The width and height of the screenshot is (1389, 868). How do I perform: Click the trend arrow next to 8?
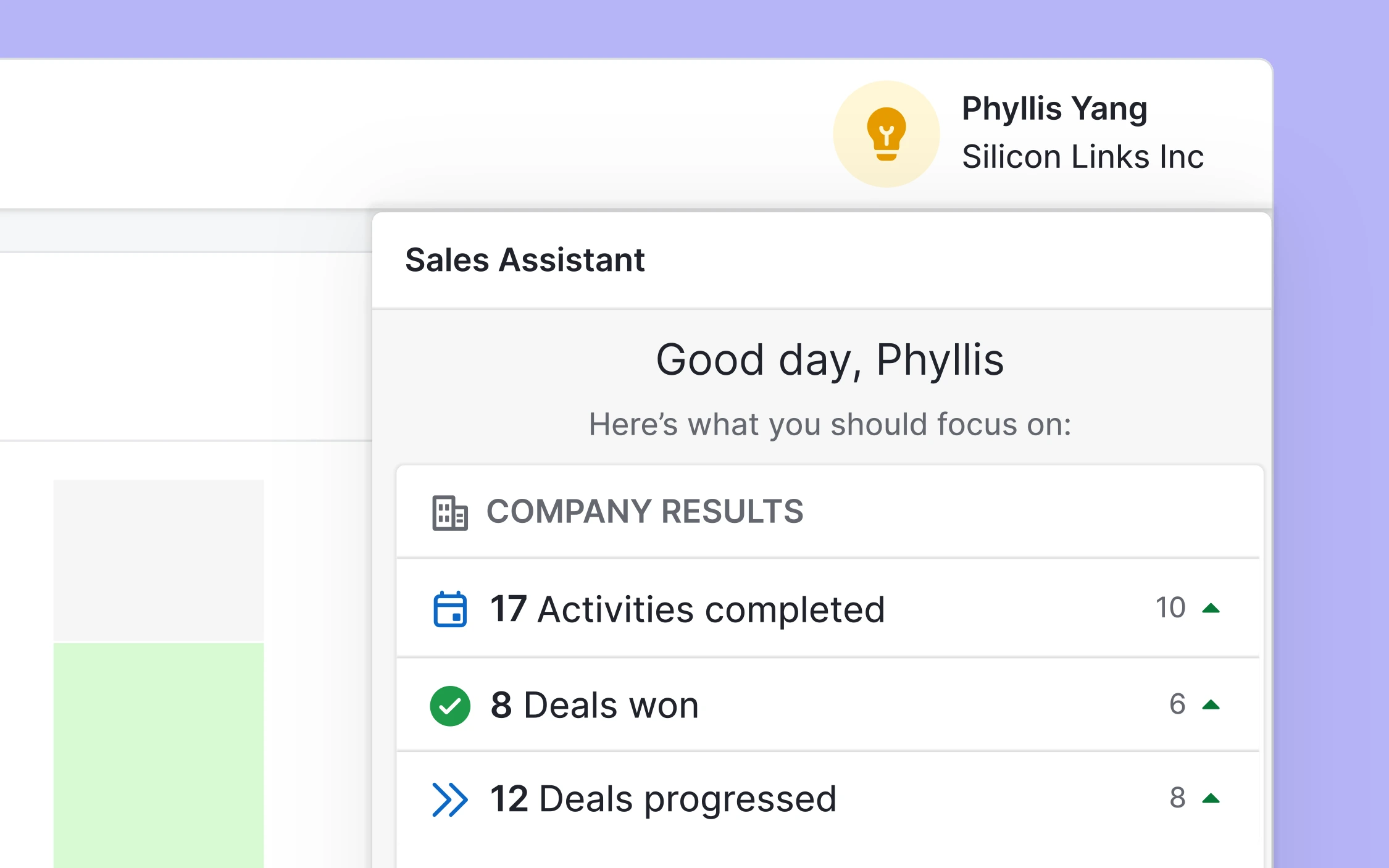[x=1212, y=797]
